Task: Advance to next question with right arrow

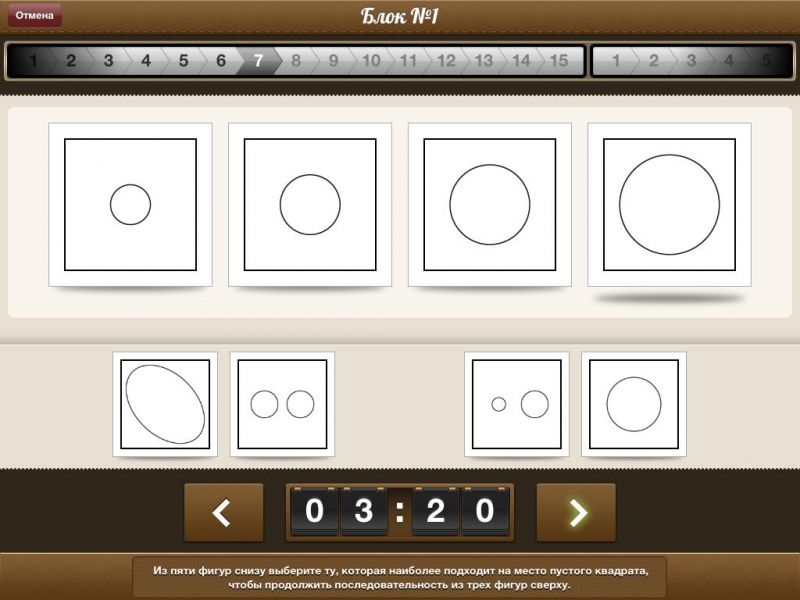Action: (x=576, y=512)
